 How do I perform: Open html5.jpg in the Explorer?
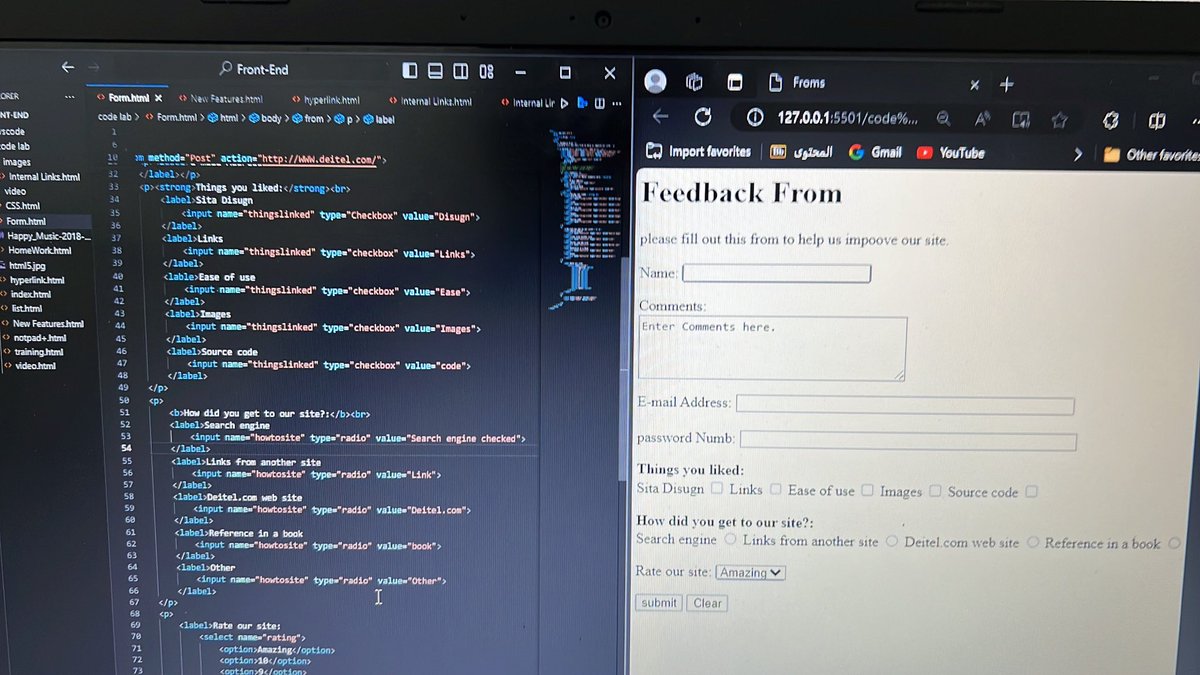tap(27, 266)
